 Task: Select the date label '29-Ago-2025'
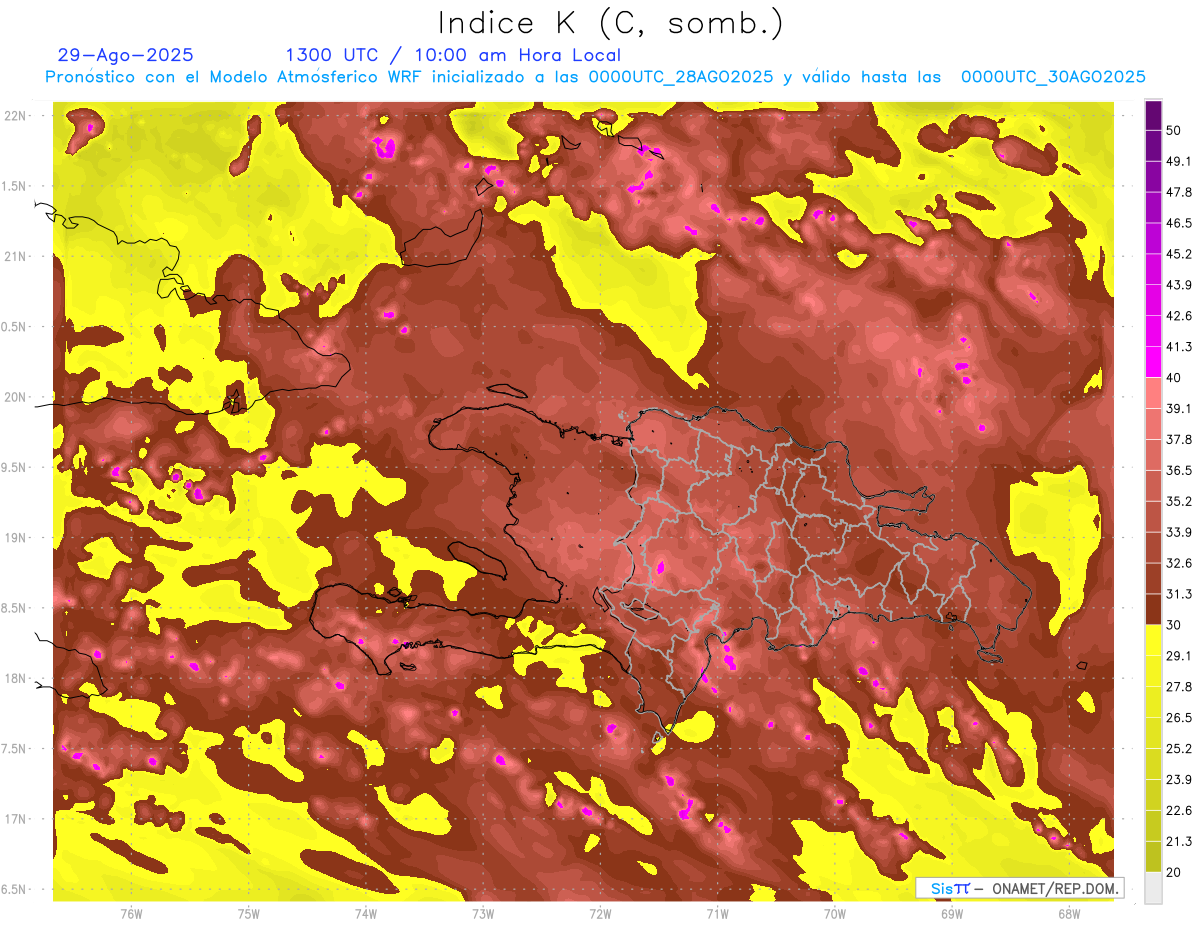click(x=126, y=55)
